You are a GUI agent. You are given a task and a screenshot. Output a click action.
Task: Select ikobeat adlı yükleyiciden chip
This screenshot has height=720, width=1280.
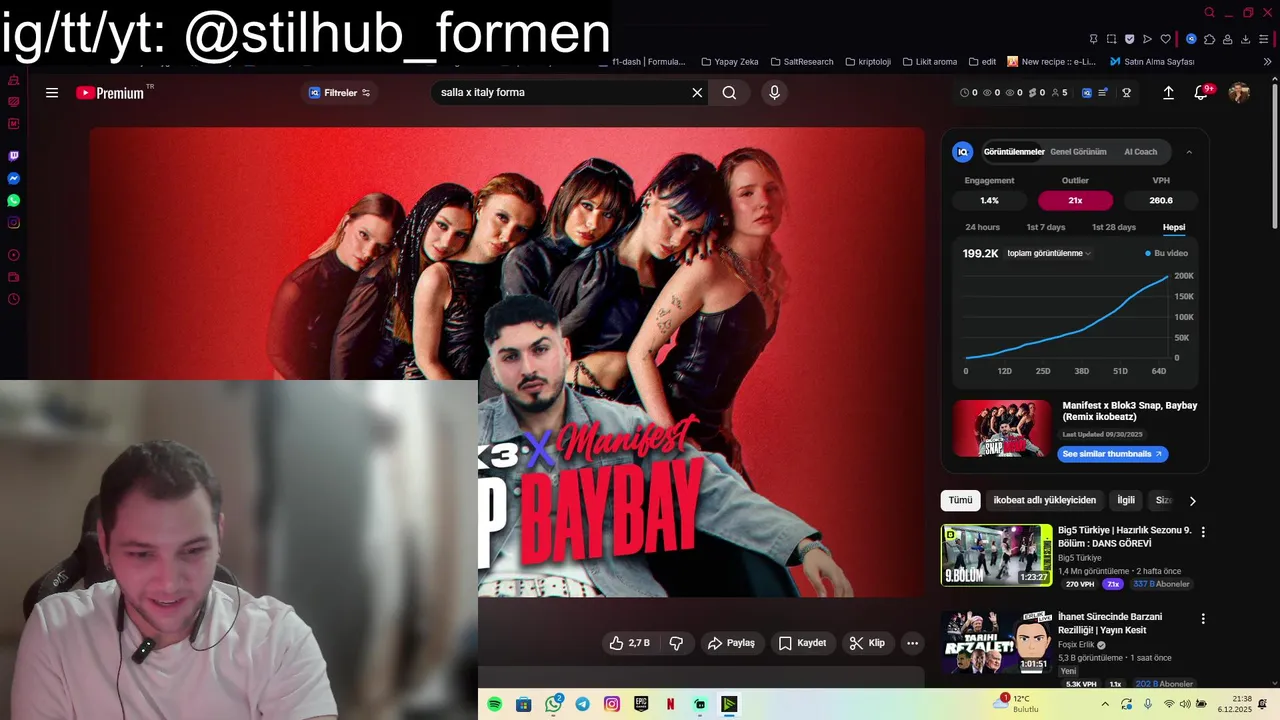1044,500
